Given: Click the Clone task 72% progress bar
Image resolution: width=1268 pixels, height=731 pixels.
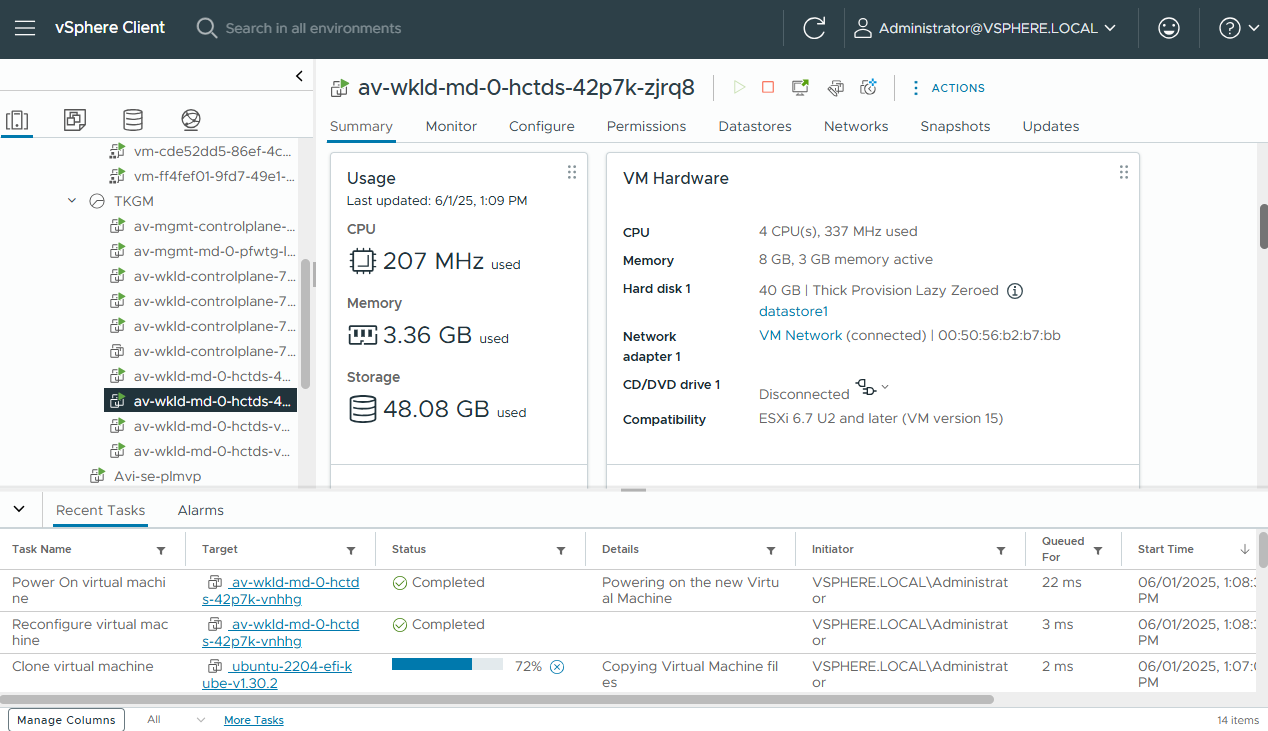Looking at the screenshot, I should pyautogui.click(x=447, y=665).
